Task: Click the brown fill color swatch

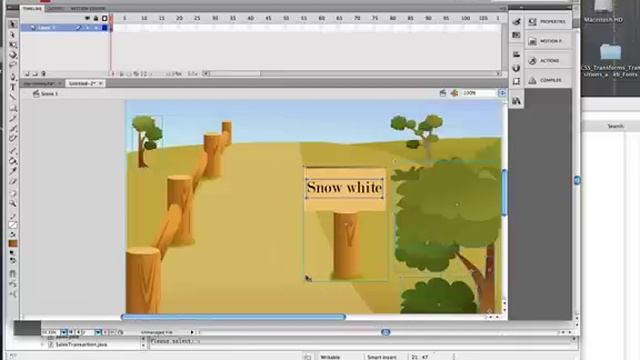Action: [13, 244]
